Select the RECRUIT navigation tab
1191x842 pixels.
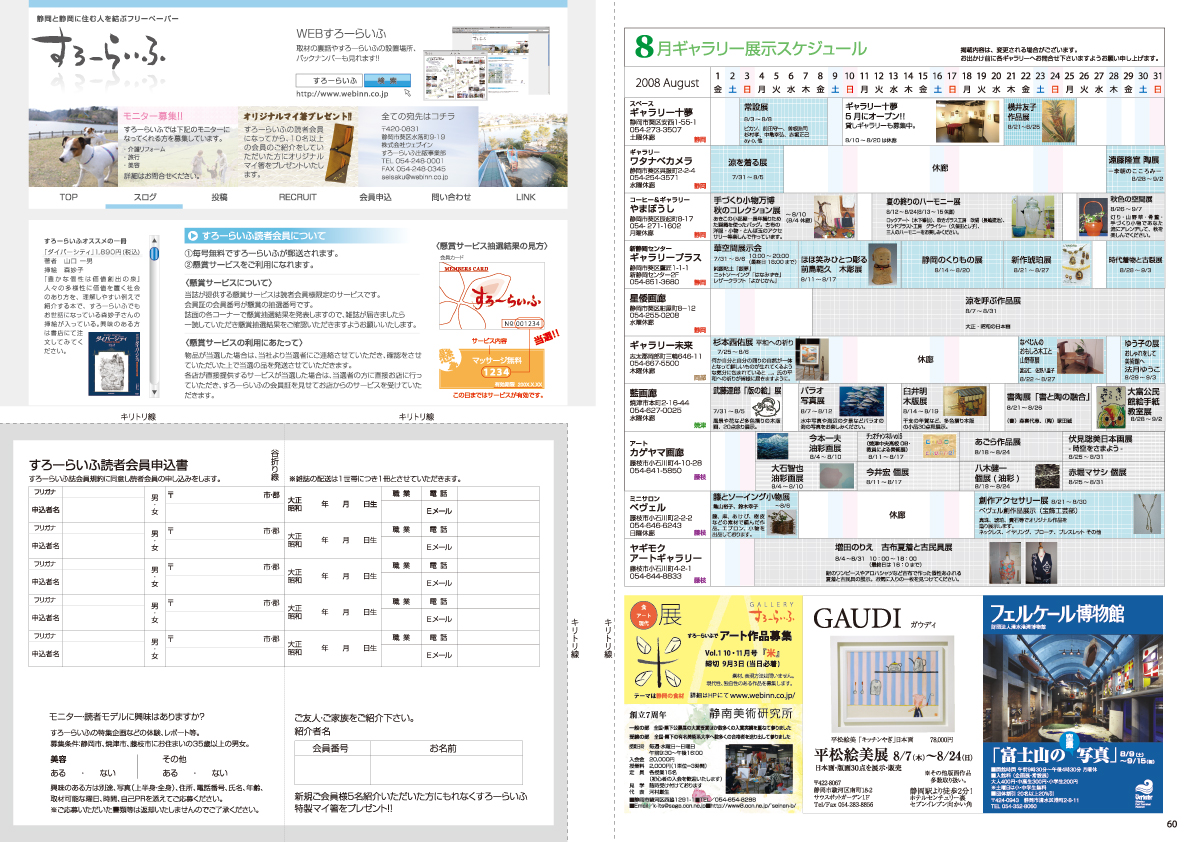(x=297, y=197)
